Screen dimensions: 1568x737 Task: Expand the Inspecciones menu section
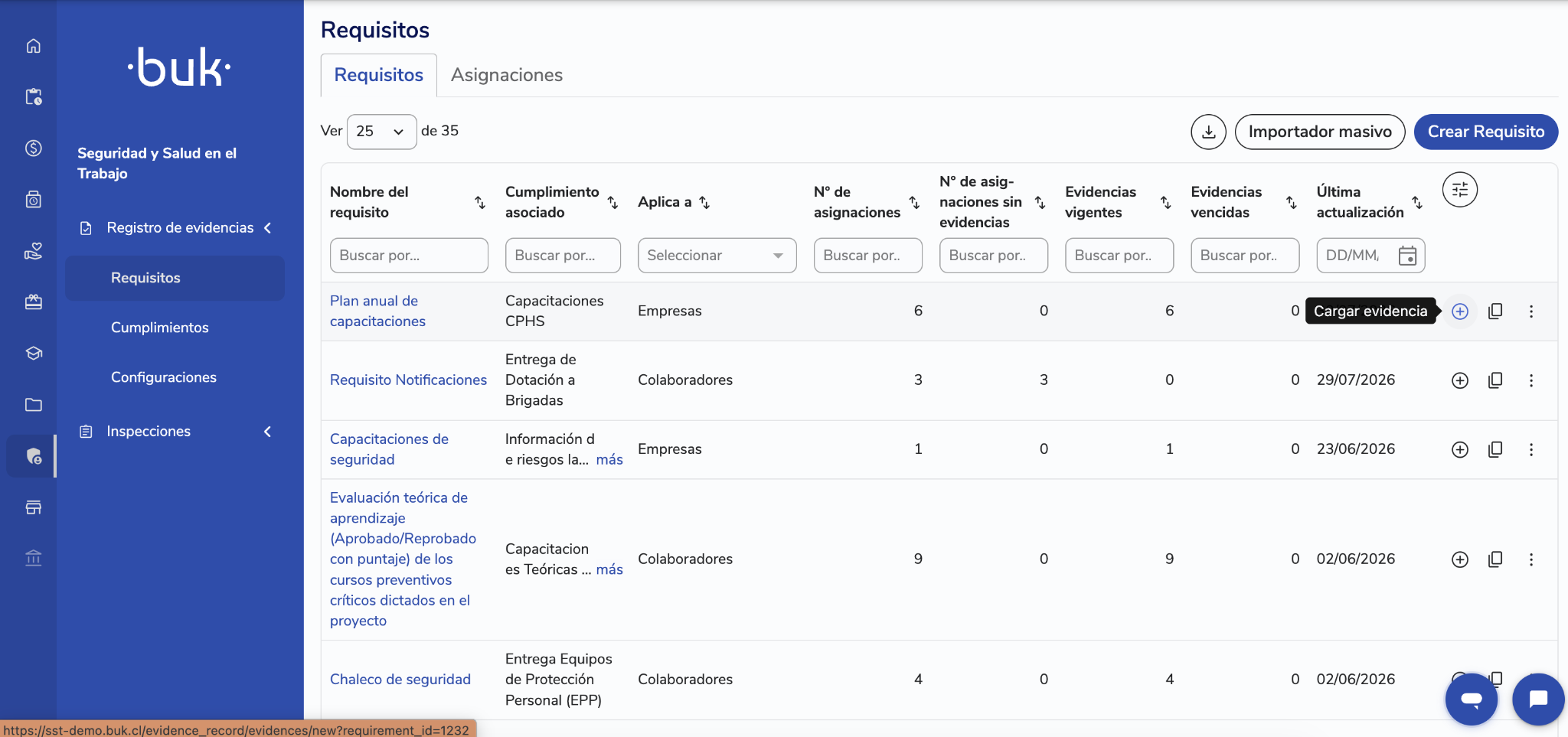click(x=268, y=432)
